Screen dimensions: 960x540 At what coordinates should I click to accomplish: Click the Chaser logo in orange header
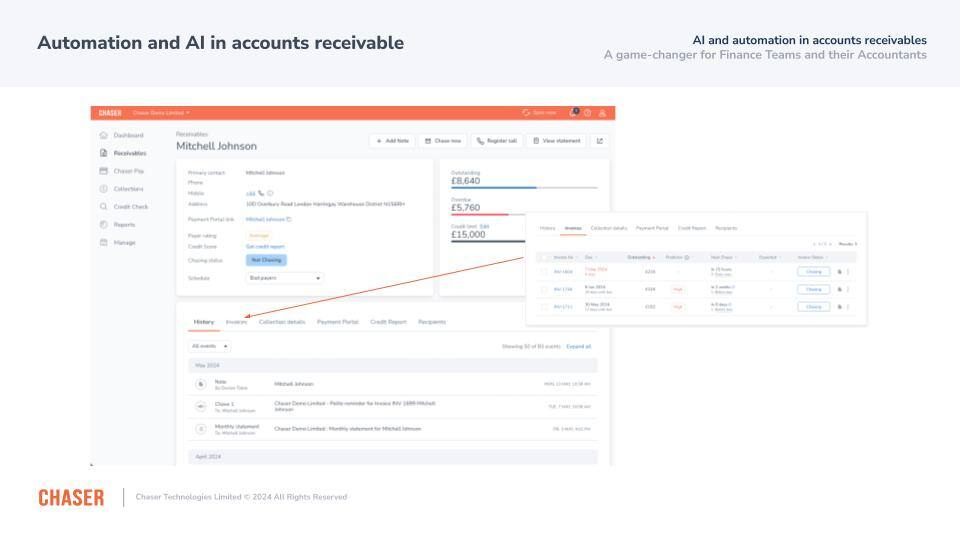pyautogui.click(x=110, y=113)
